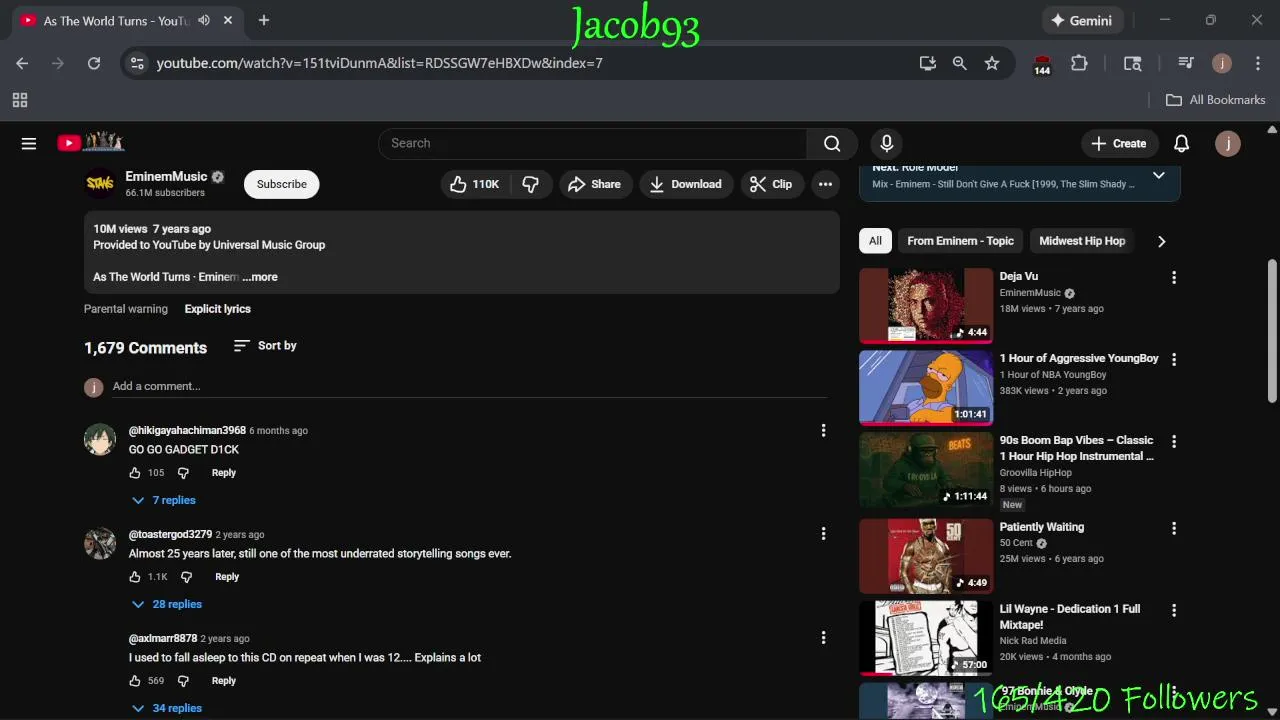1280x720 pixels.
Task: Select Midwest Hip Hop chip
Action: point(1082,241)
